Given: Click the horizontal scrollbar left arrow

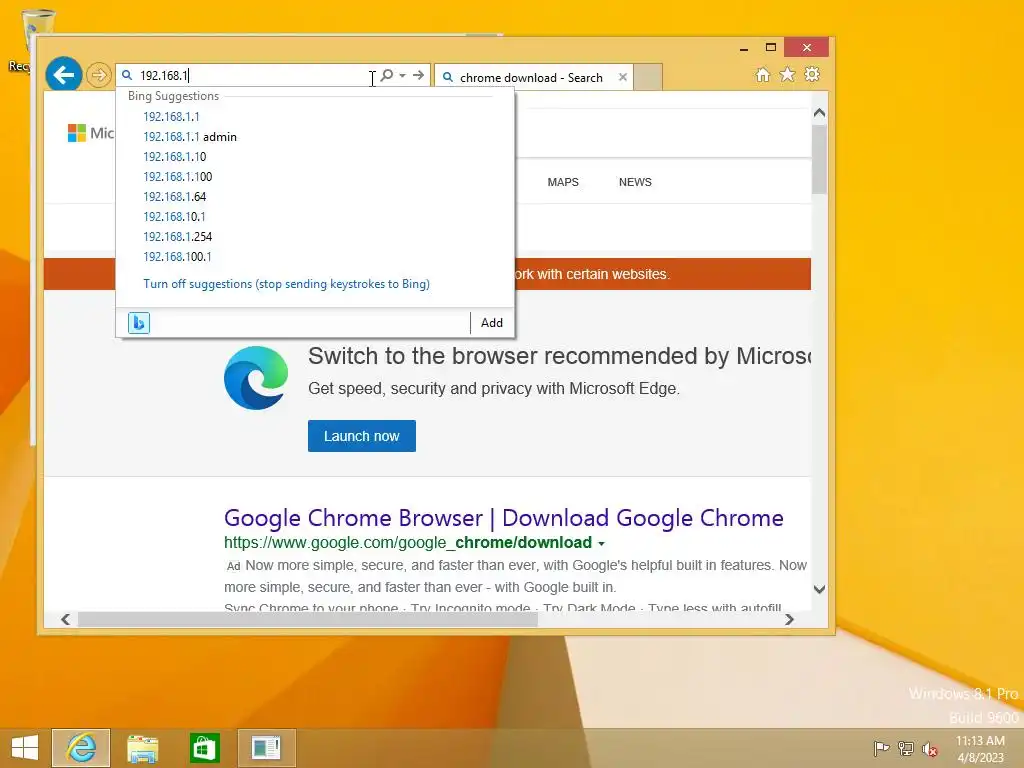Looking at the screenshot, I should click(65, 619).
